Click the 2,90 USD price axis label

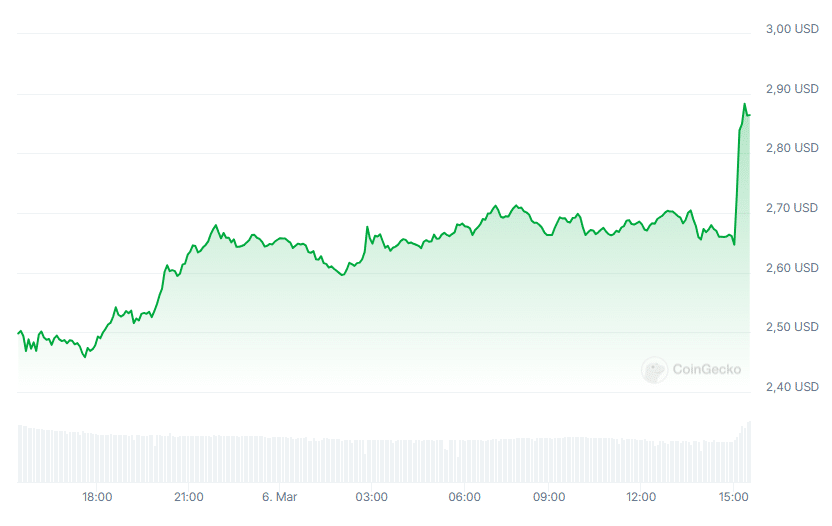[792, 89]
